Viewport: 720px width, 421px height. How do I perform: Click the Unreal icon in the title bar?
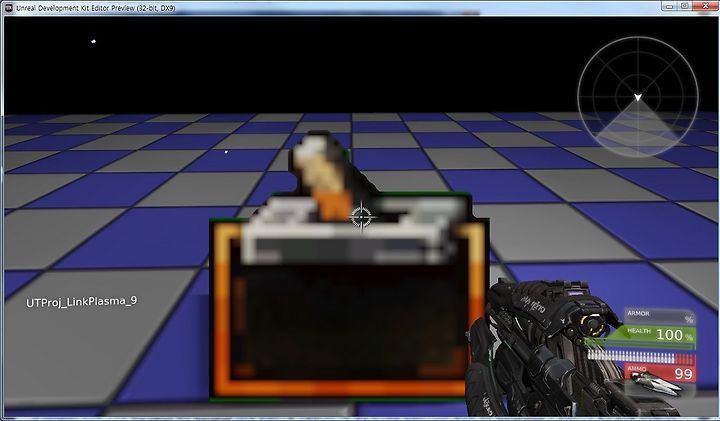click(9, 8)
